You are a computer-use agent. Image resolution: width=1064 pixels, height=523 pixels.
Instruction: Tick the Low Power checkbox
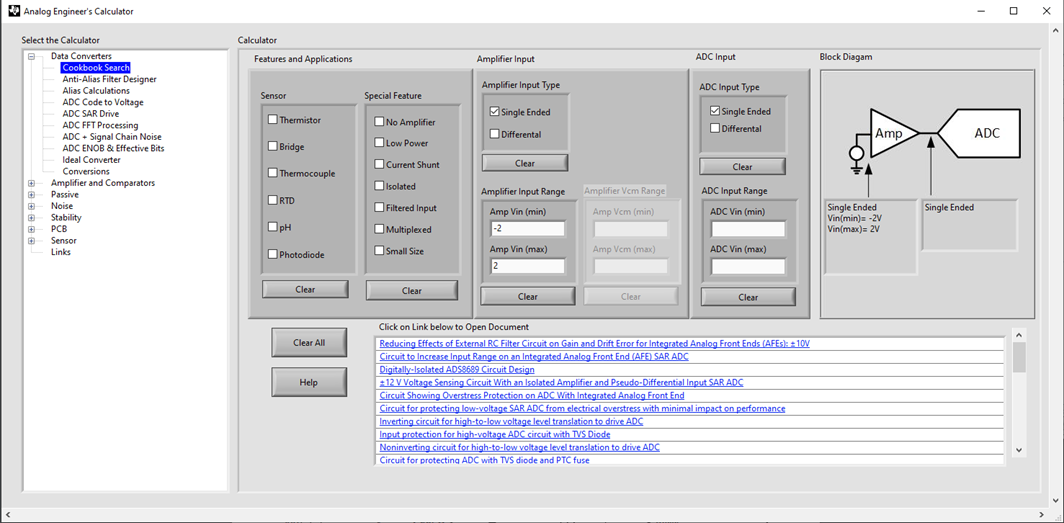[x=379, y=143]
